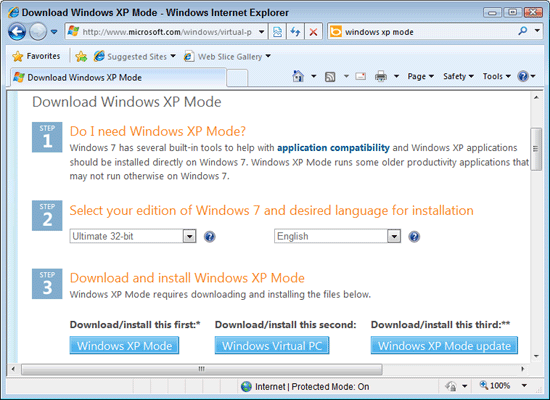Image resolution: width=550 pixels, height=400 pixels.
Task: Click the Windows Virtual PC download button
Action: coord(272,346)
